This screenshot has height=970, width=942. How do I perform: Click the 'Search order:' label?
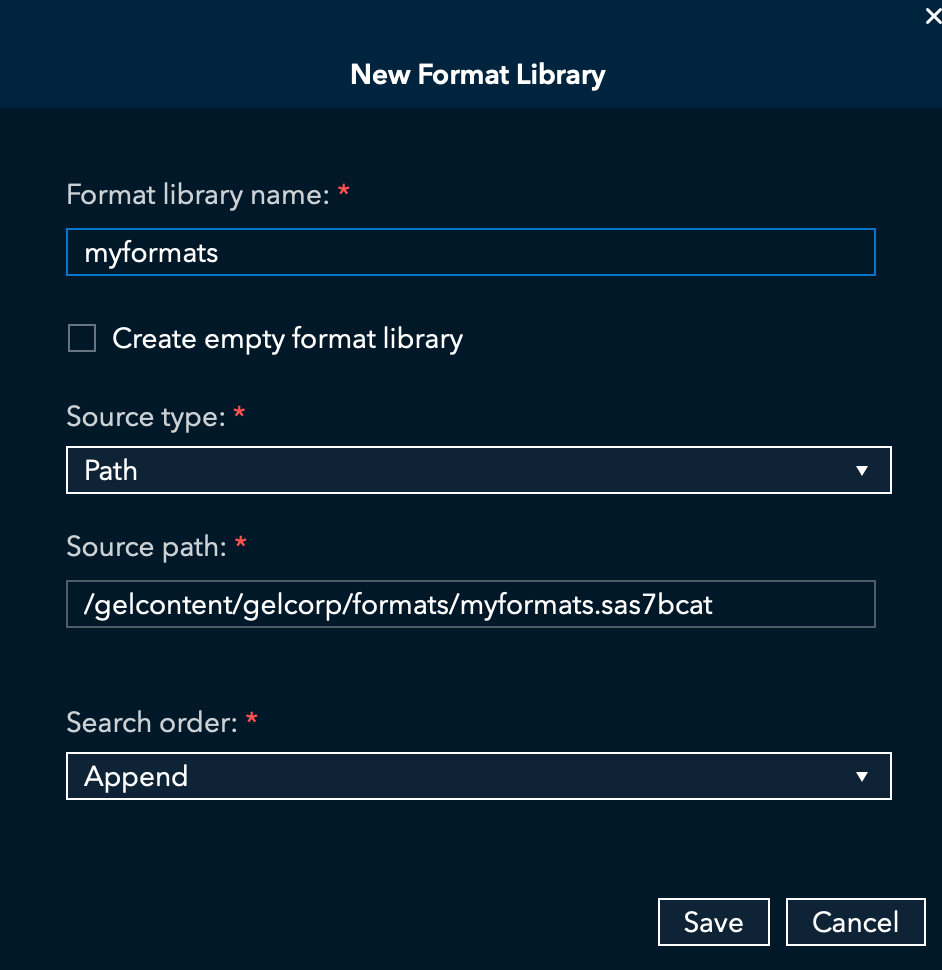[x=152, y=721]
